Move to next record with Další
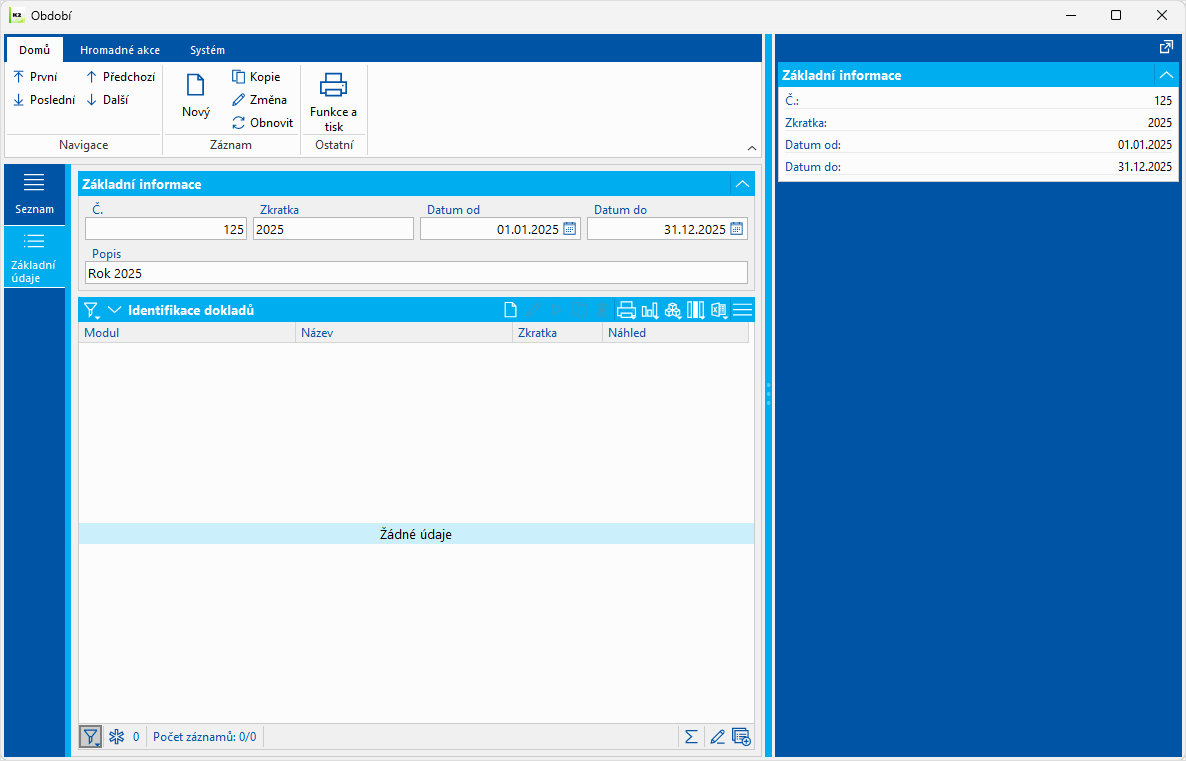 click(x=107, y=100)
